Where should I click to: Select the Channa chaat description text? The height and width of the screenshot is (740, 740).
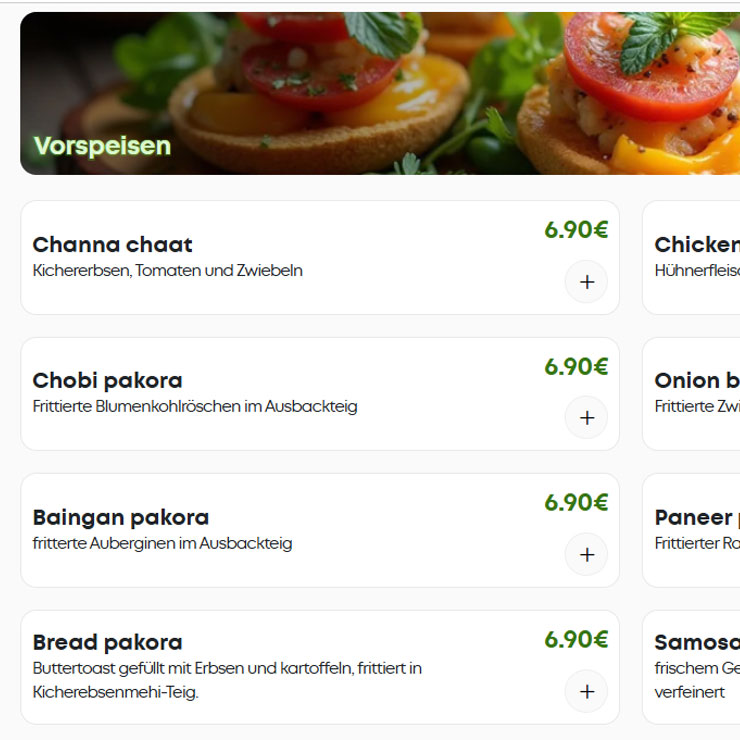(x=167, y=271)
